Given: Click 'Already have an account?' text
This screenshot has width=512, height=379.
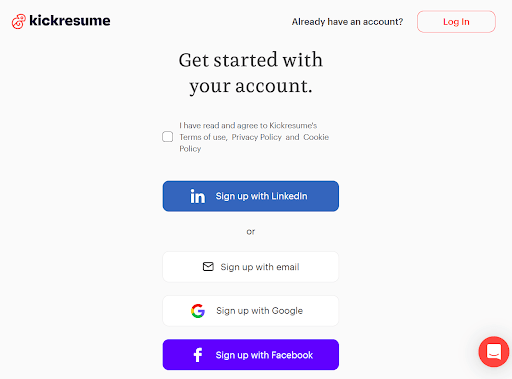Looking at the screenshot, I should click(347, 22).
